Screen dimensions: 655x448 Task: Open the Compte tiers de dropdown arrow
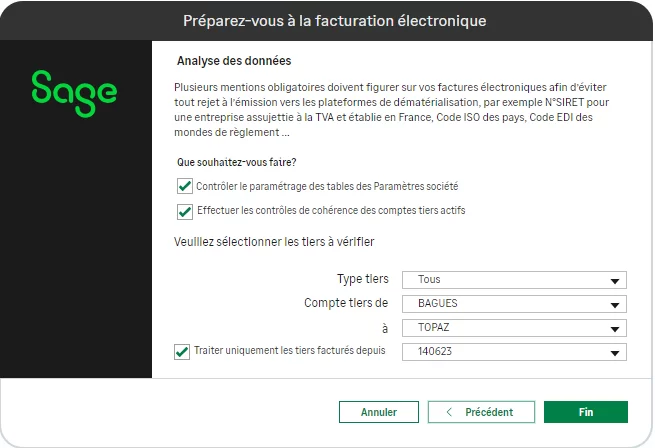point(616,305)
